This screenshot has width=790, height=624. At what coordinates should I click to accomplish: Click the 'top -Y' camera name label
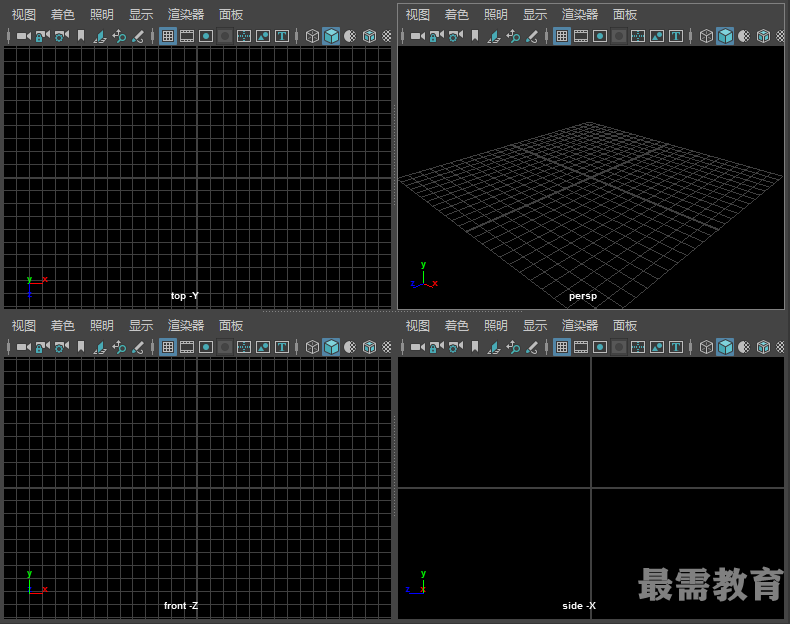(184, 296)
